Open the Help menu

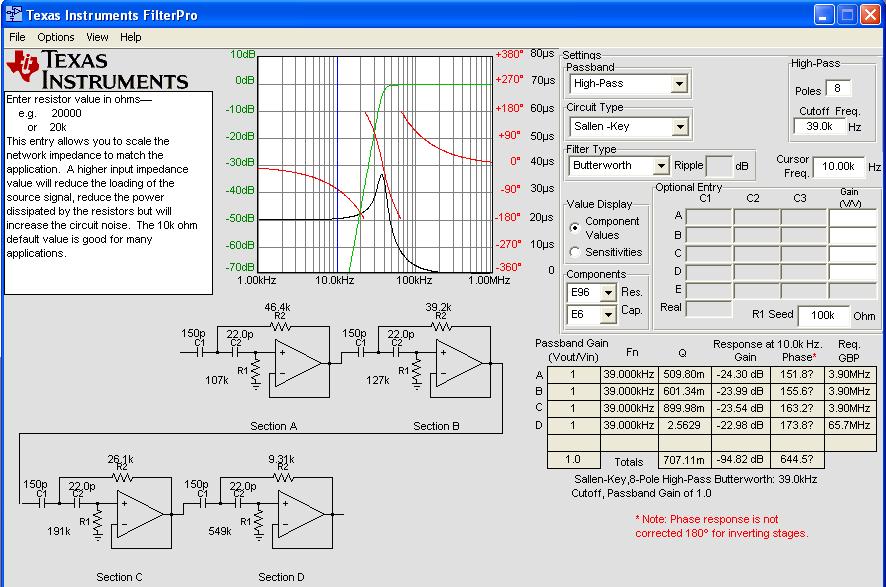pos(131,37)
